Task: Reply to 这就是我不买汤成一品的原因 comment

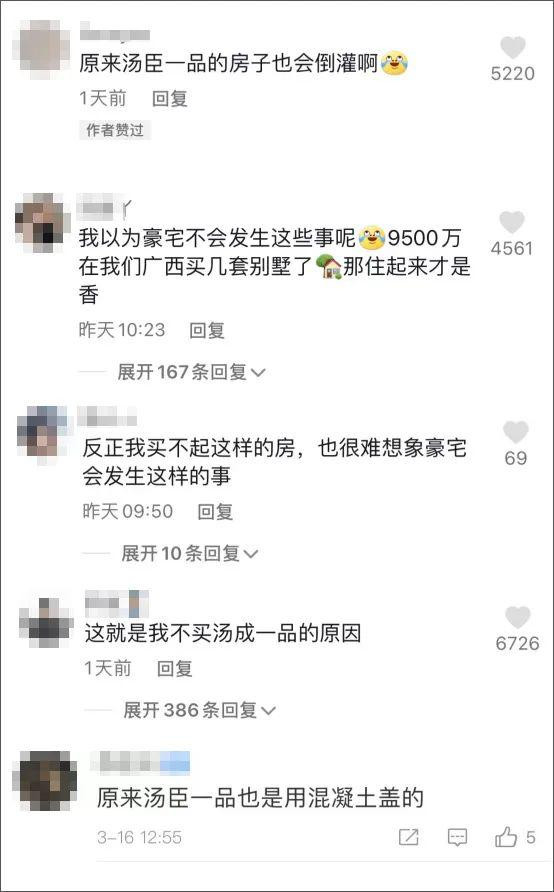Action: [175, 668]
